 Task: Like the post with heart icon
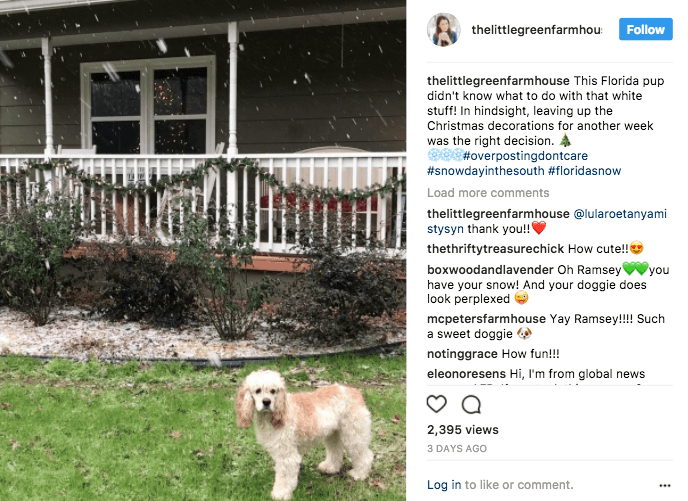point(437,404)
